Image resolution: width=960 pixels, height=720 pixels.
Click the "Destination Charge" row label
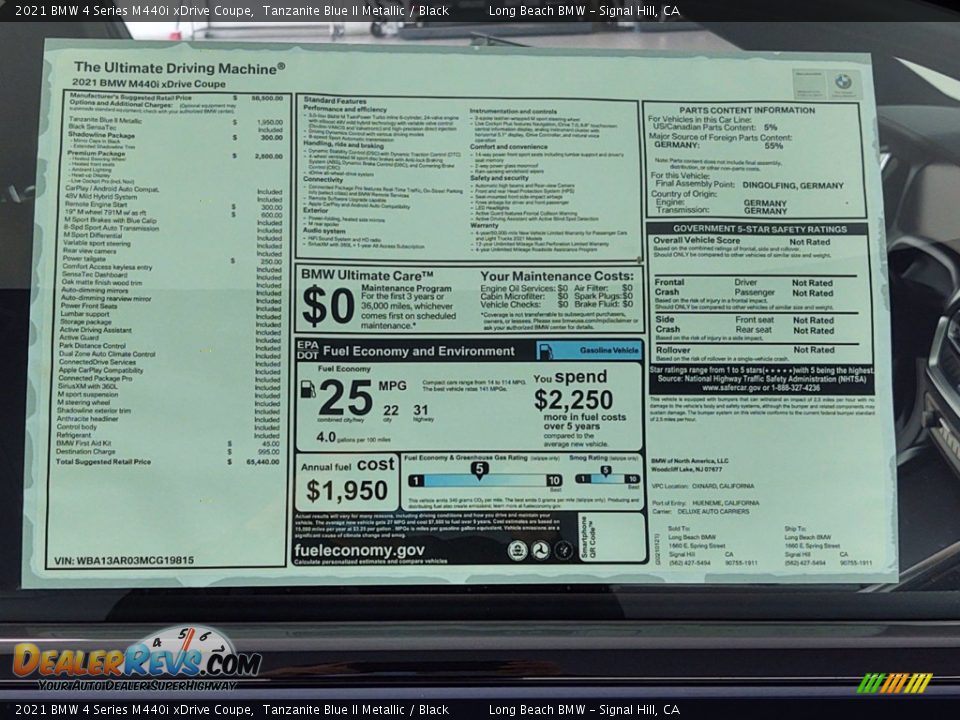coord(85,451)
